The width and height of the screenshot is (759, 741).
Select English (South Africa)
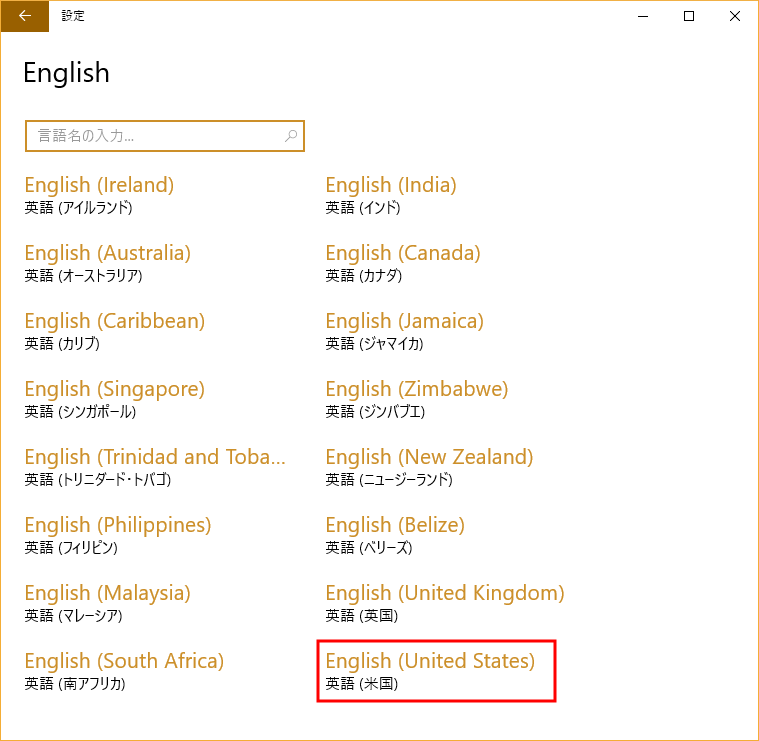pyautogui.click(x=124, y=671)
